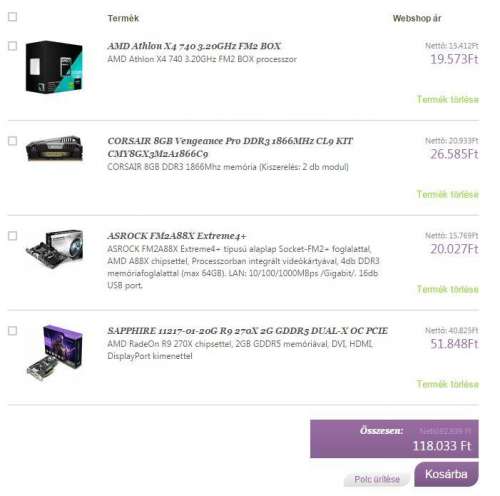Select the CORSAIR 8GB Vengeance checkbox
The width and height of the screenshot is (500, 496).
(12, 141)
